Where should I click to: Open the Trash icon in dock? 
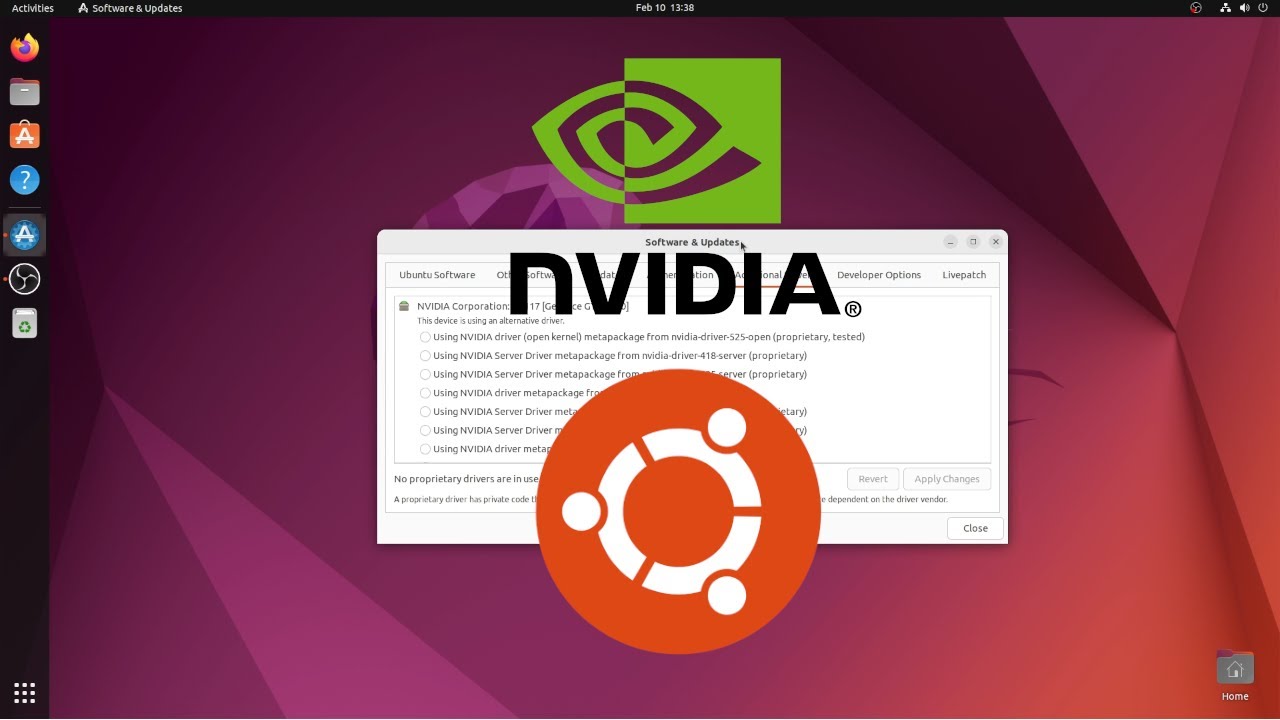tap(25, 323)
